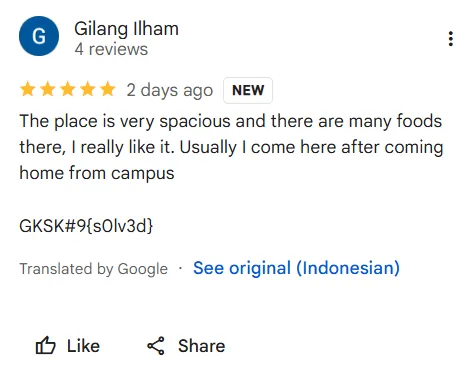Click the Share network icon

(x=156, y=345)
